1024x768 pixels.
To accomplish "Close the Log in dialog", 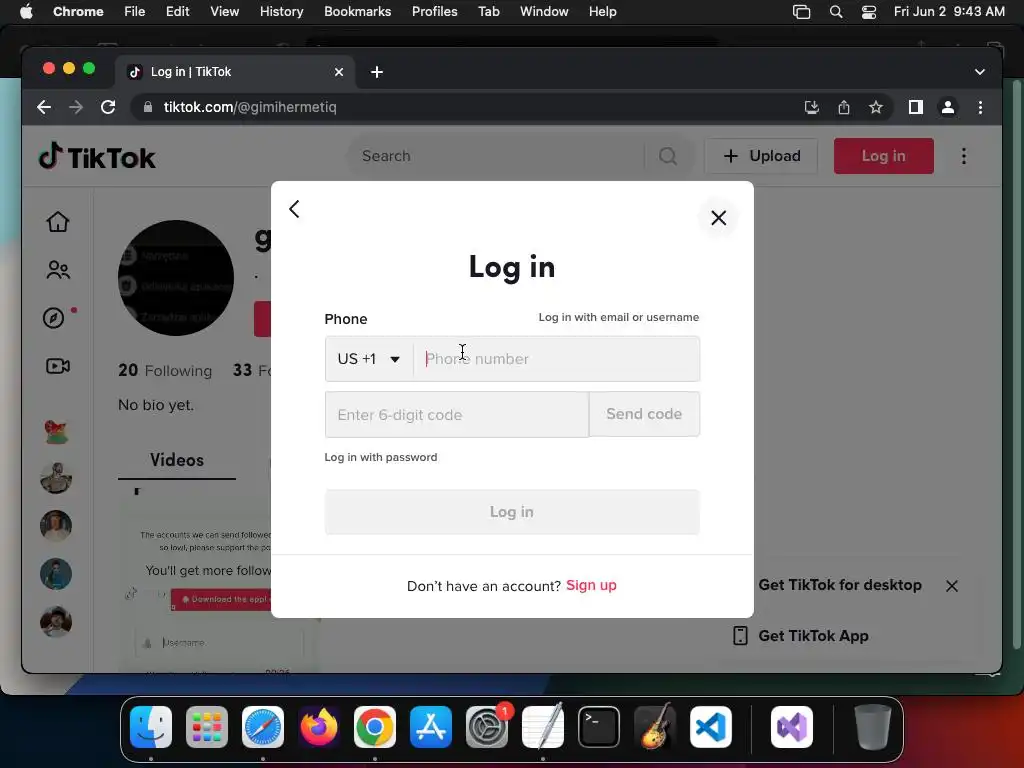I will point(718,217).
